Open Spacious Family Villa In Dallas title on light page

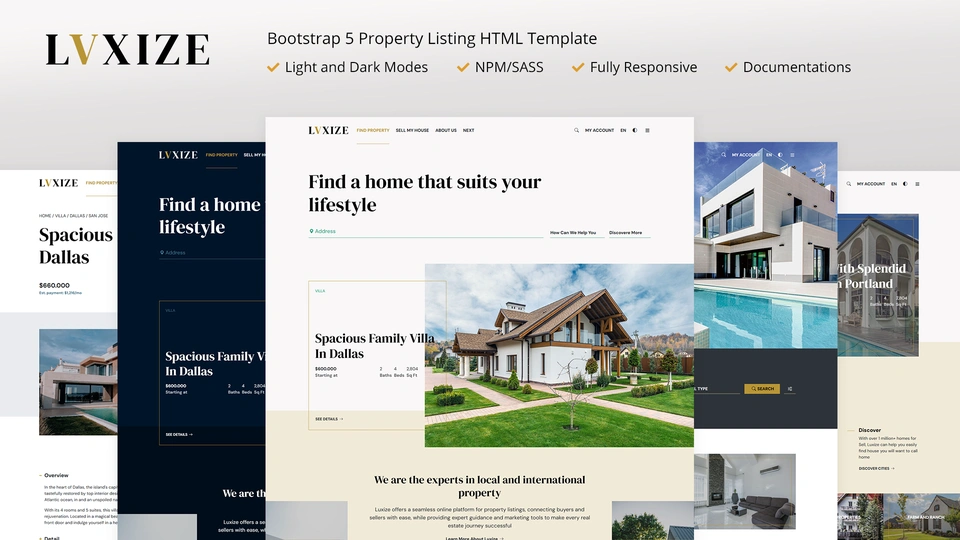[x=375, y=346]
